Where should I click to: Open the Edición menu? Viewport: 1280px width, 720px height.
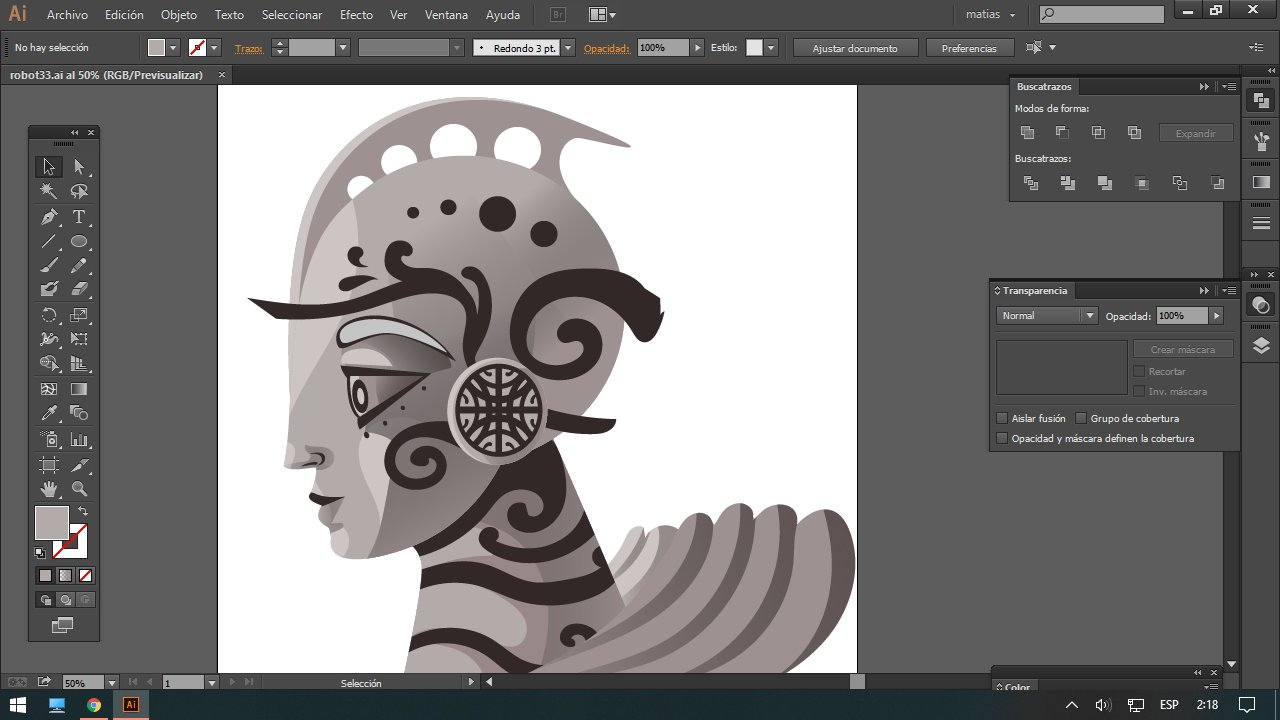coord(124,15)
